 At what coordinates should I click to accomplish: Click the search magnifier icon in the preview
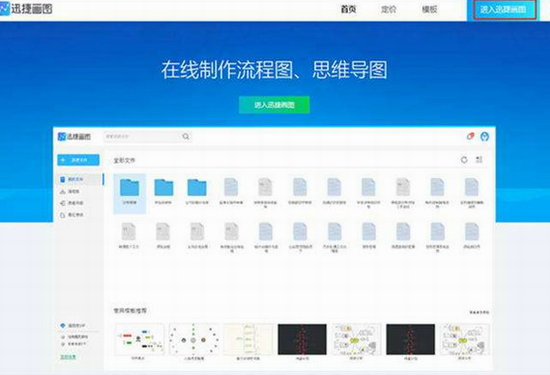(186, 136)
